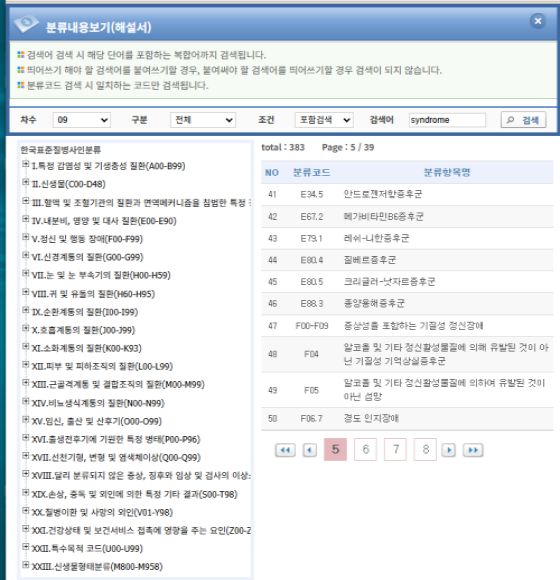This screenshot has width=560, height=580.
Task: Select XXII.특수목적 코드(U00-U99) item
Action: point(87,548)
